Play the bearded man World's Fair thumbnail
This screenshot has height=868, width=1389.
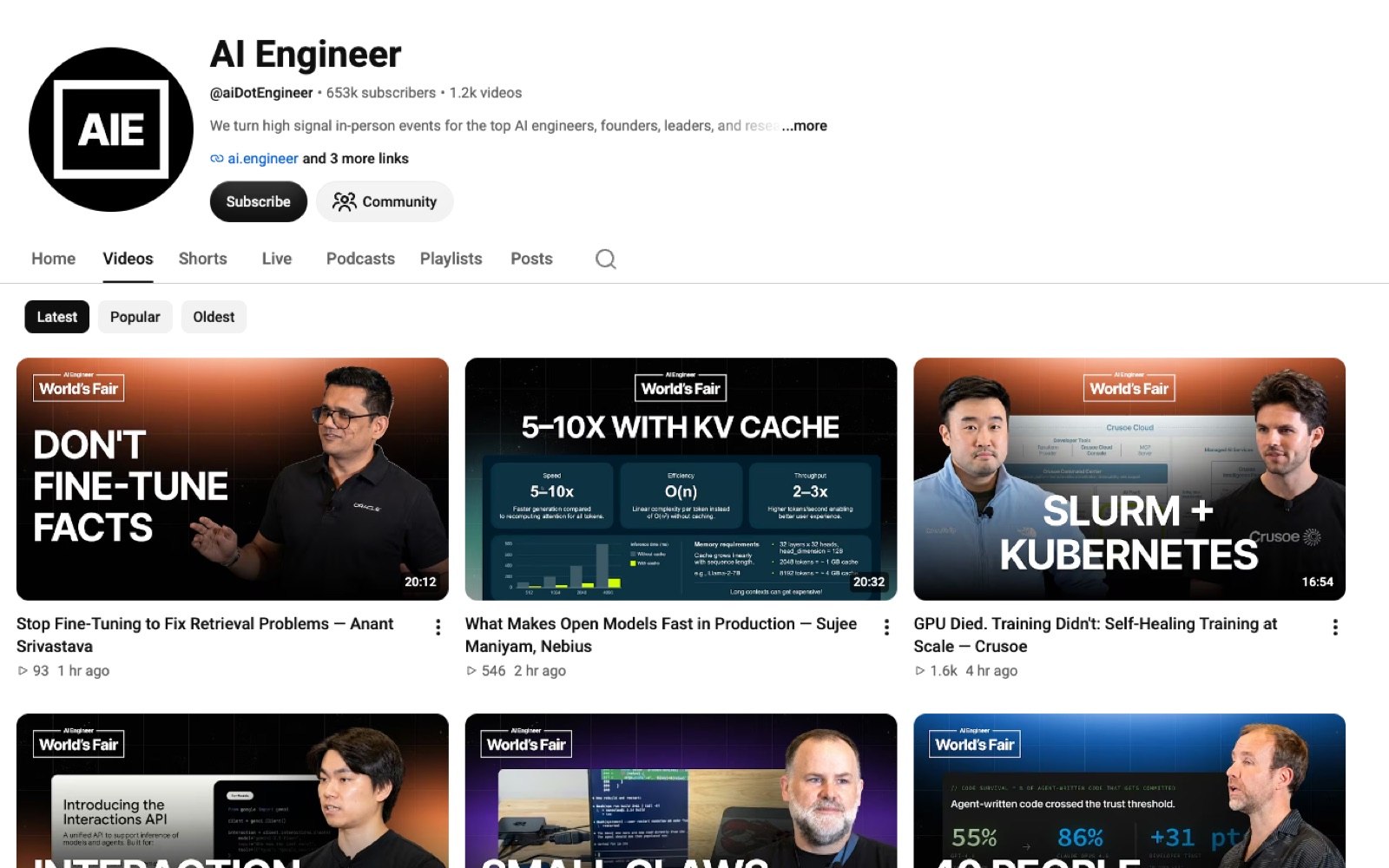coord(681,791)
